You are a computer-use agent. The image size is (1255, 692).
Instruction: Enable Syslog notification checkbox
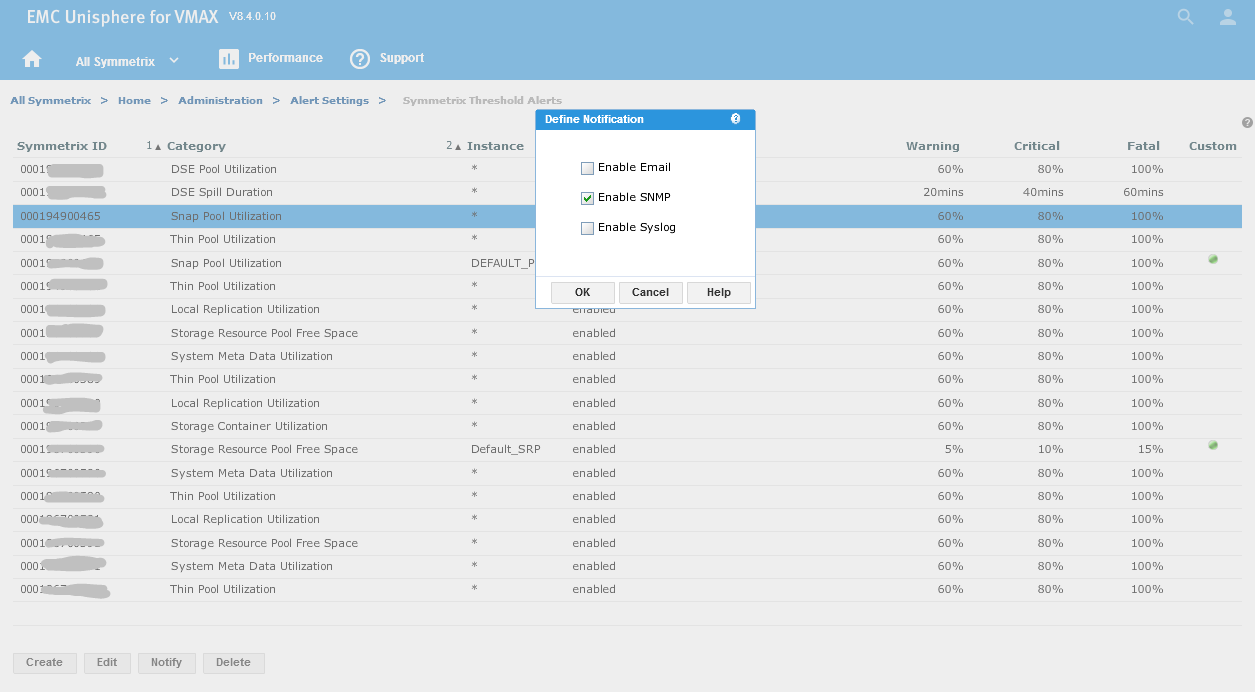pyautogui.click(x=588, y=228)
